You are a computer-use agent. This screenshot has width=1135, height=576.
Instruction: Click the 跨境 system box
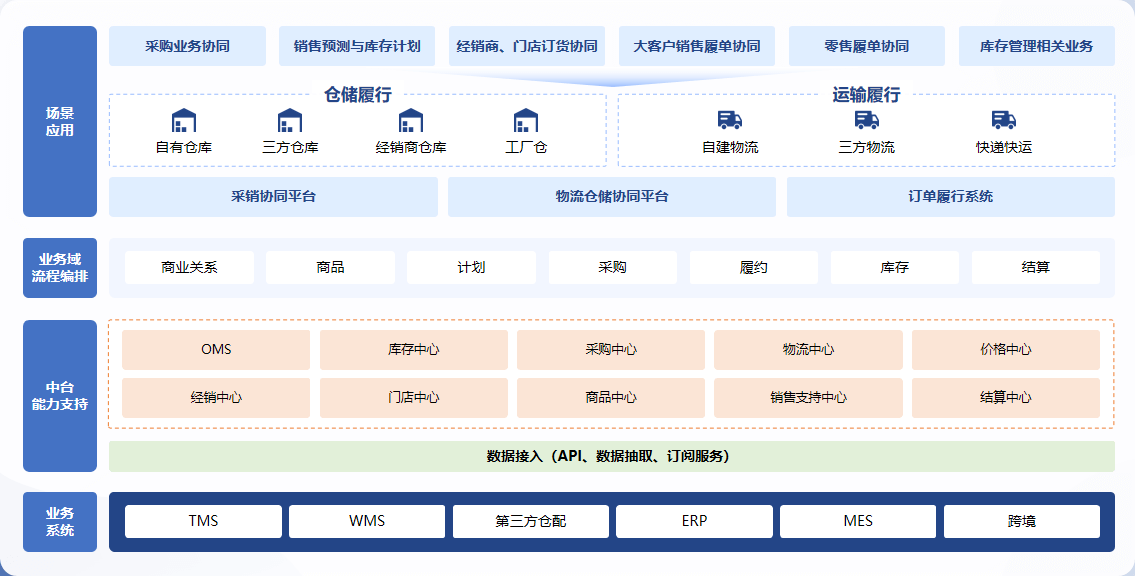1021,521
